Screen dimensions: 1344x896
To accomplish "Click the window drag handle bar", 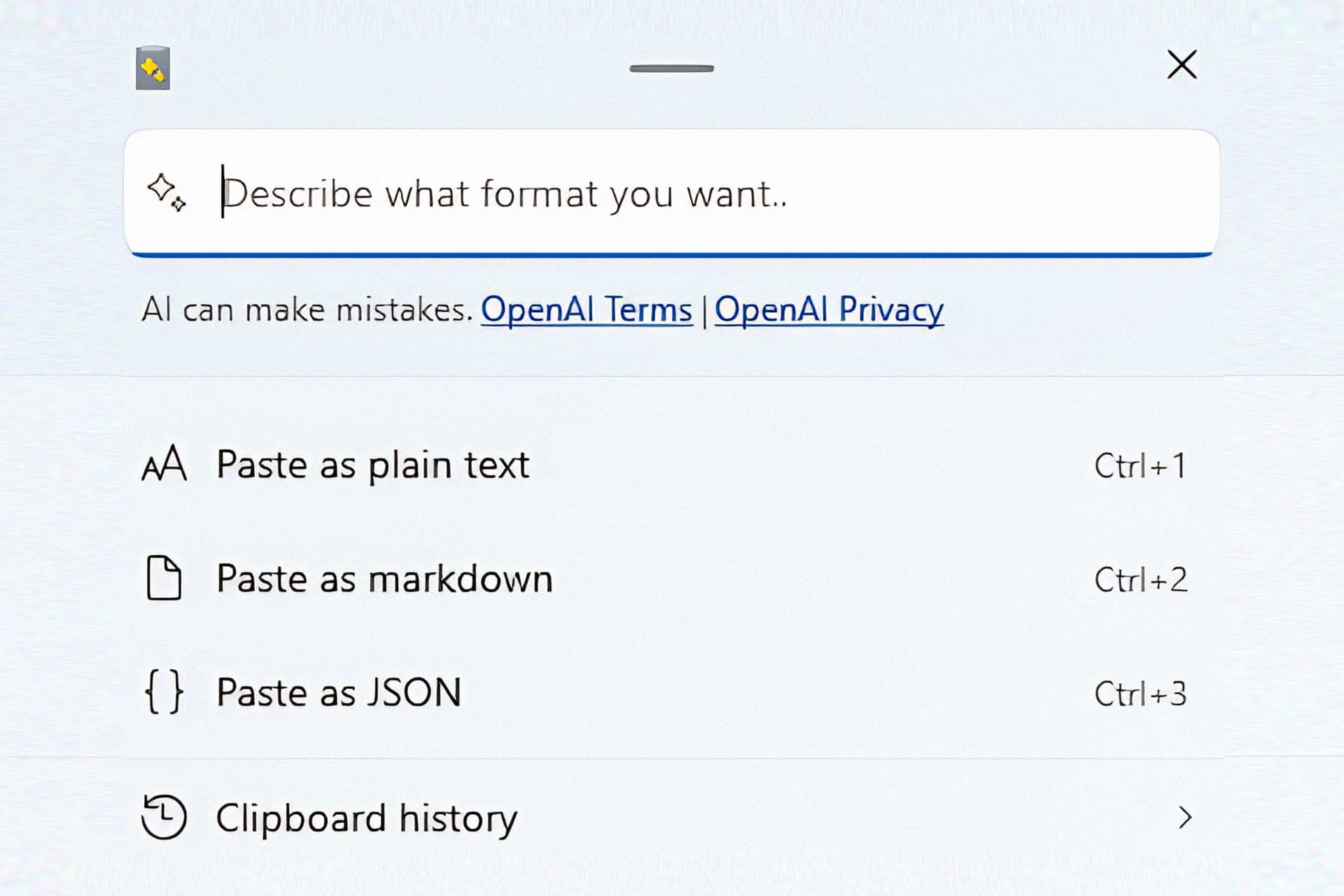I will 671,69.
